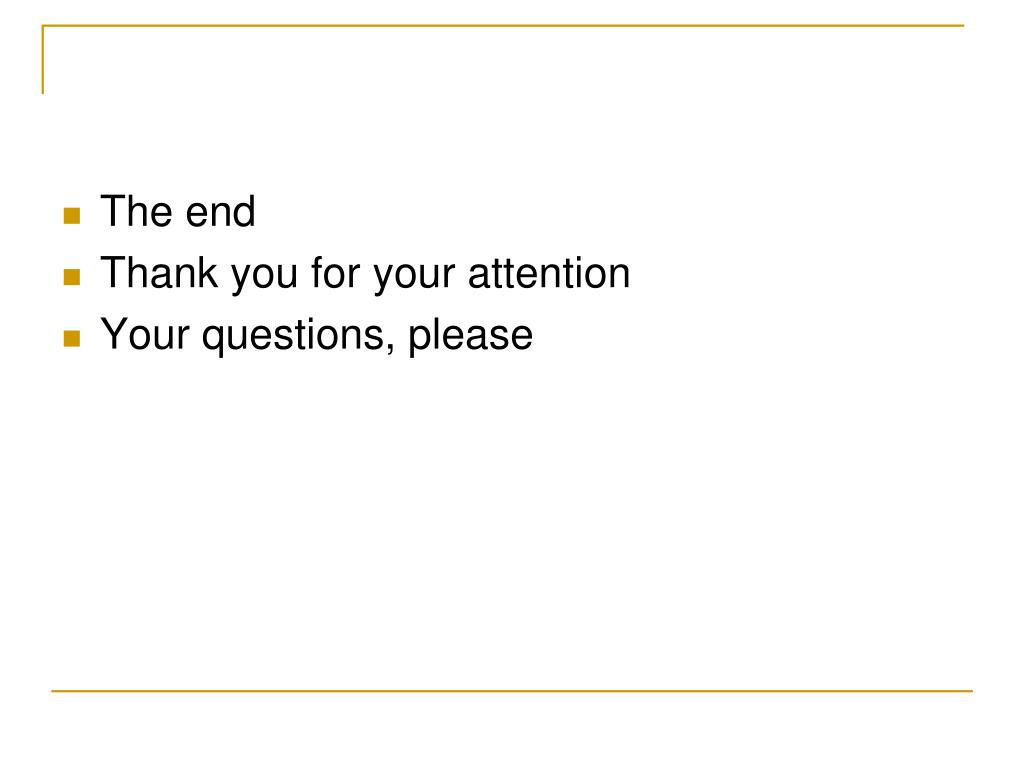Click the word "Thank" in second bullet
Image resolution: width=1024 pixels, height=768 pixels.
tap(159, 273)
